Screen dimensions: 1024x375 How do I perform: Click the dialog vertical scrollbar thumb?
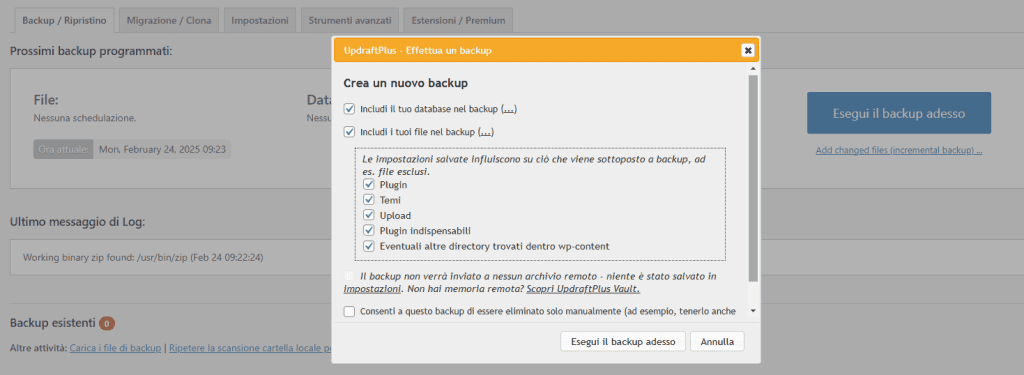tap(753, 178)
